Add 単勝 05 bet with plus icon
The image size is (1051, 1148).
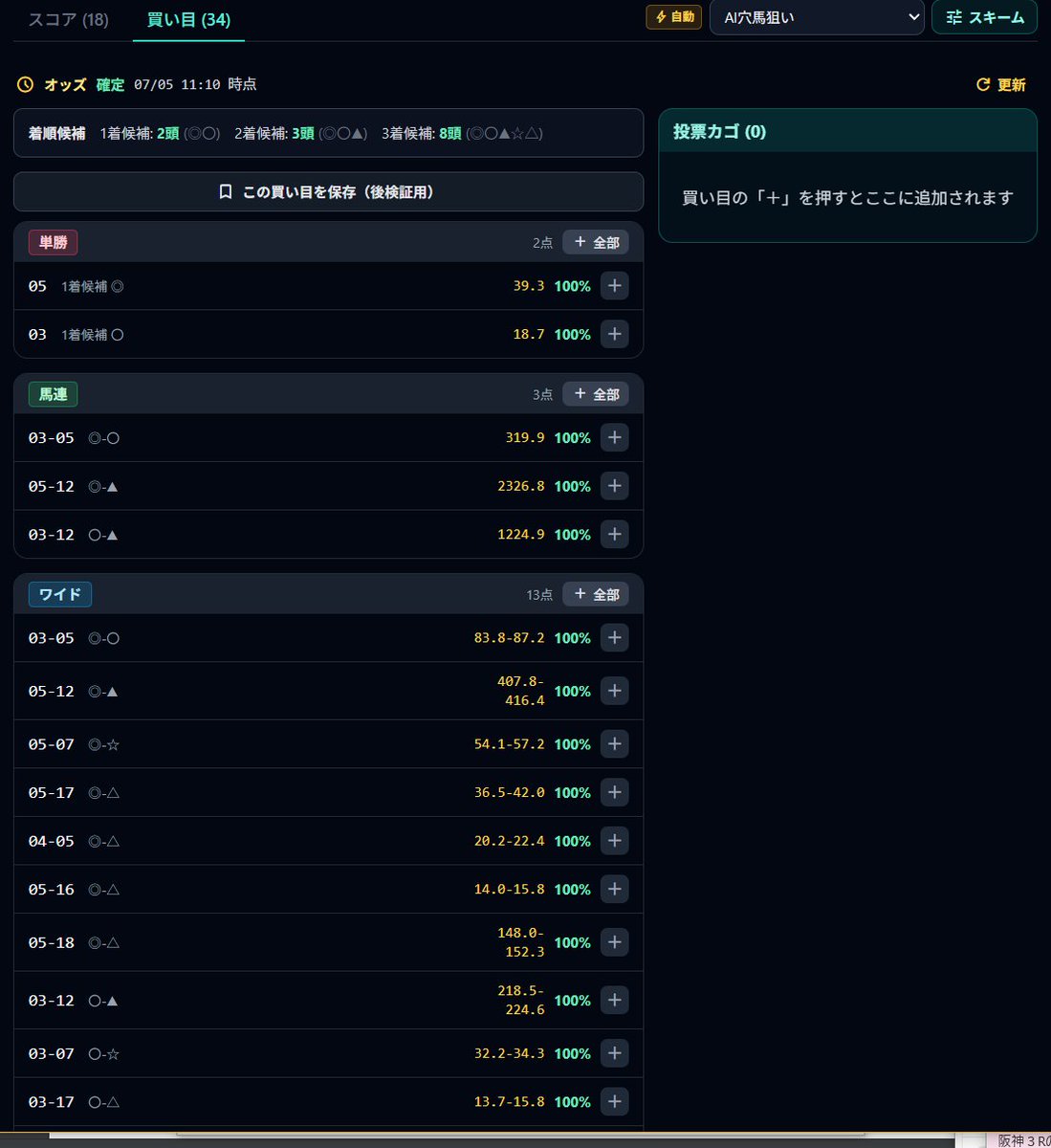point(614,285)
